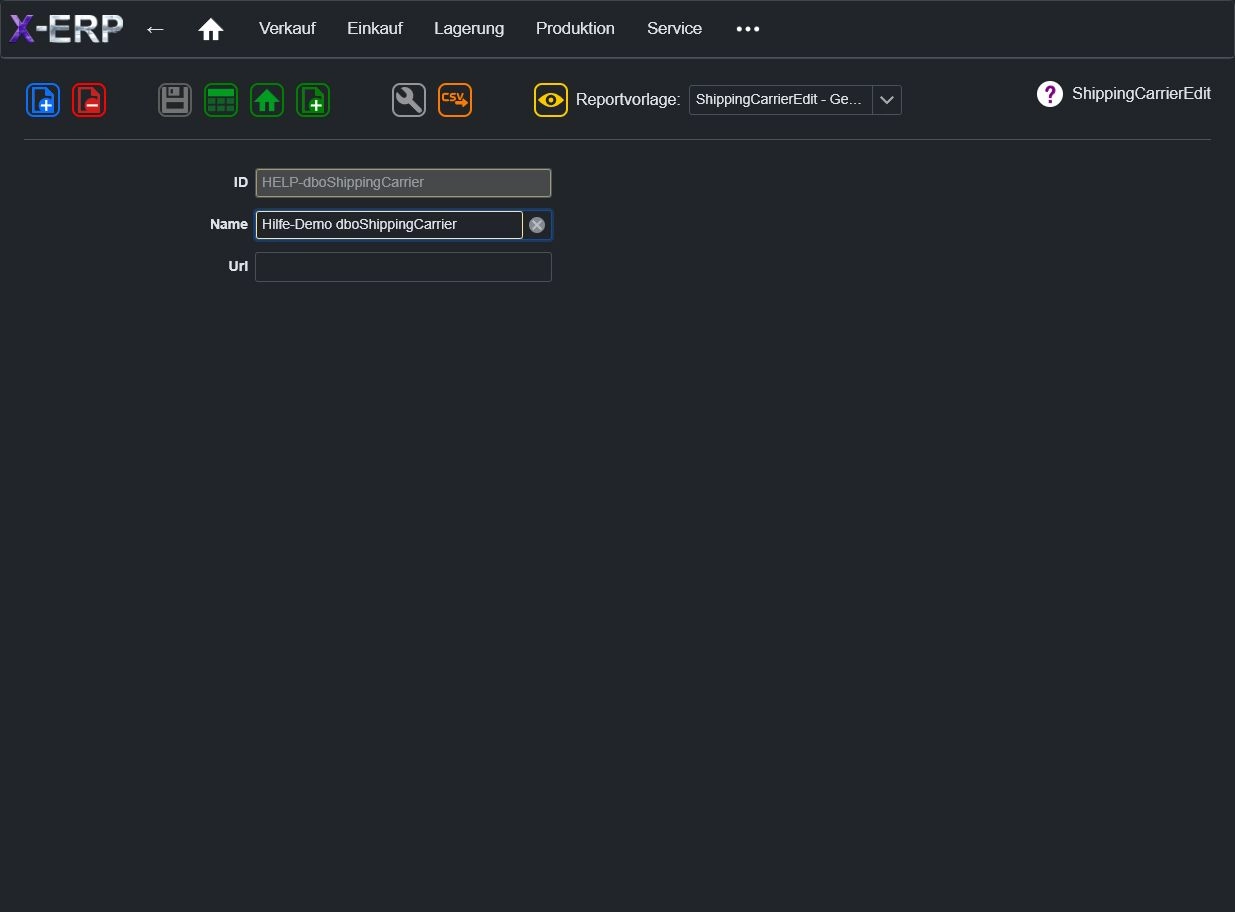Click the Url field label
Image resolution: width=1235 pixels, height=912 pixels.
tap(238, 267)
